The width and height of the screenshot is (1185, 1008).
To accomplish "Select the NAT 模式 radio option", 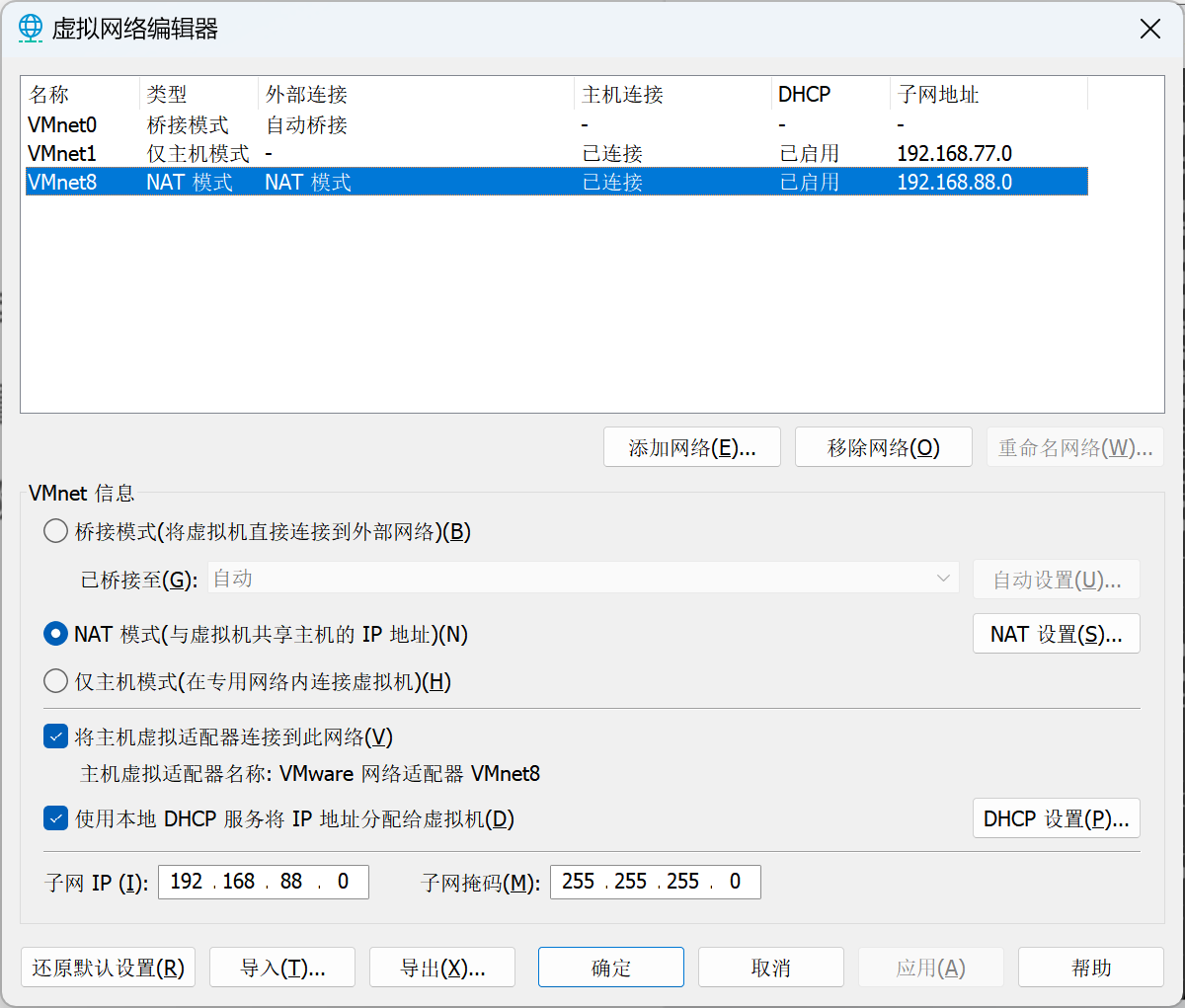I will [x=56, y=634].
